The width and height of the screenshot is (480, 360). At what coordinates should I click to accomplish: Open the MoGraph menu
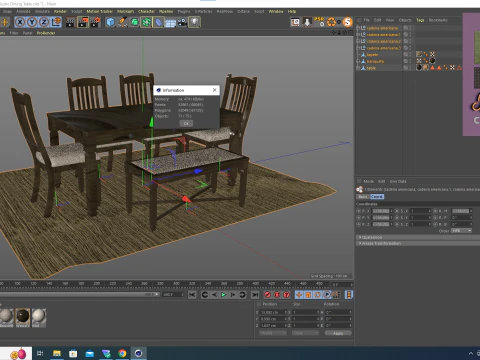point(125,11)
